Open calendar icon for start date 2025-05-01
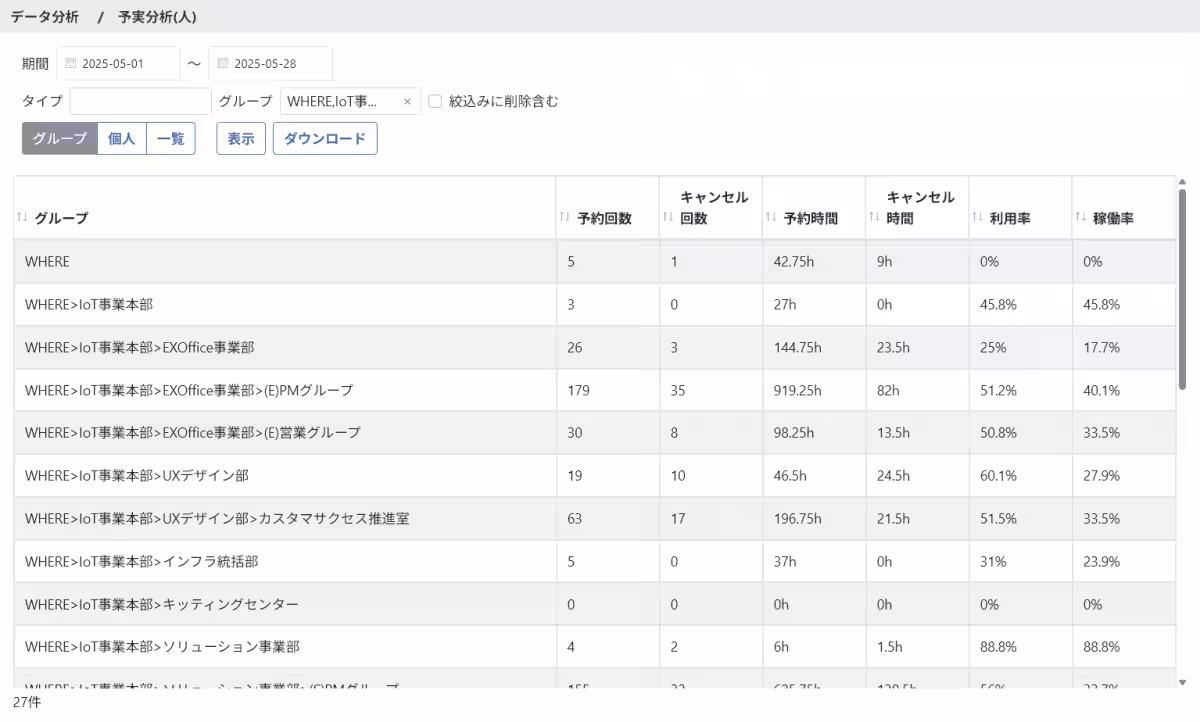The image size is (1200, 722). [x=69, y=62]
